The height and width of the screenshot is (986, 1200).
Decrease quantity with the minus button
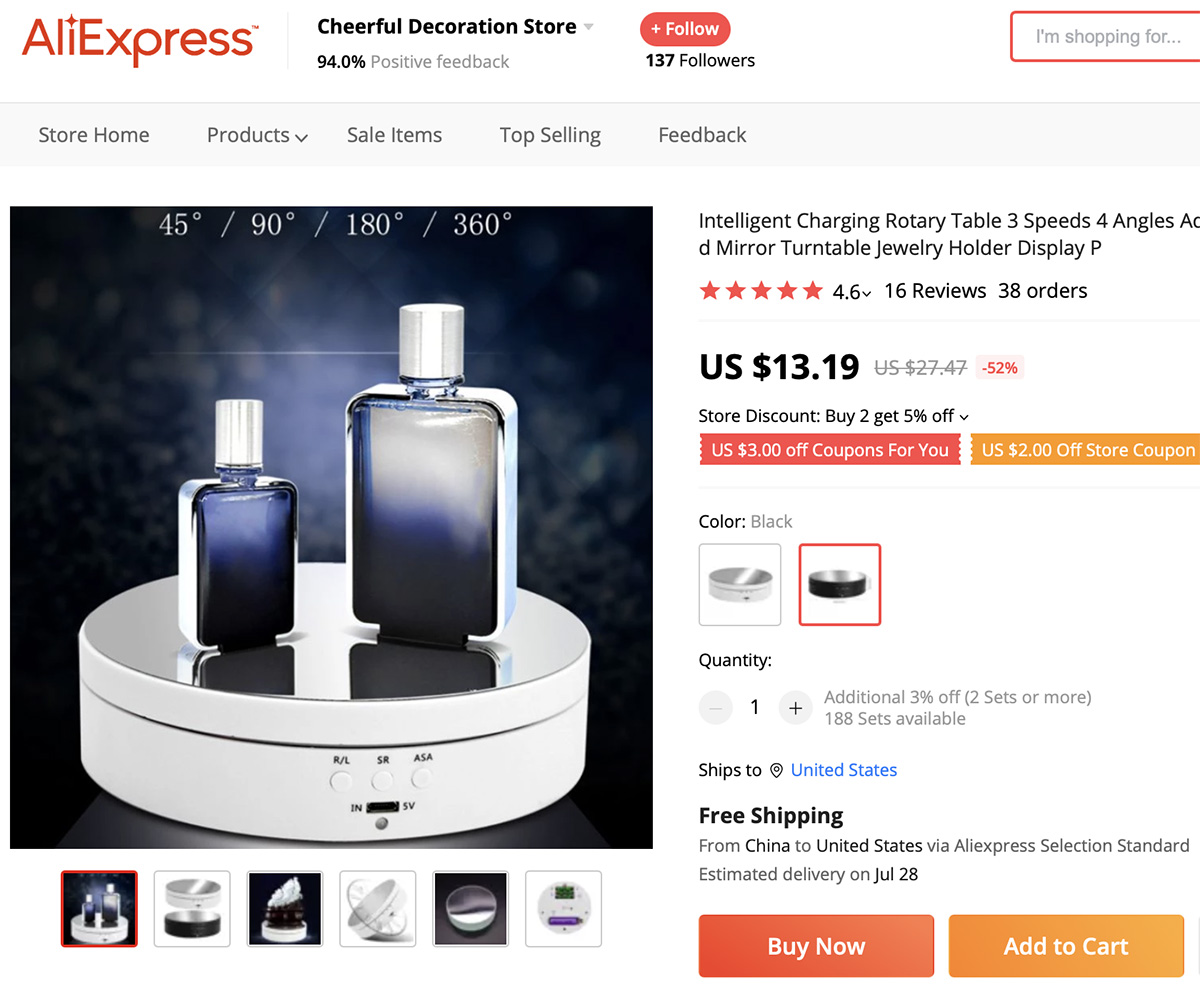715,708
